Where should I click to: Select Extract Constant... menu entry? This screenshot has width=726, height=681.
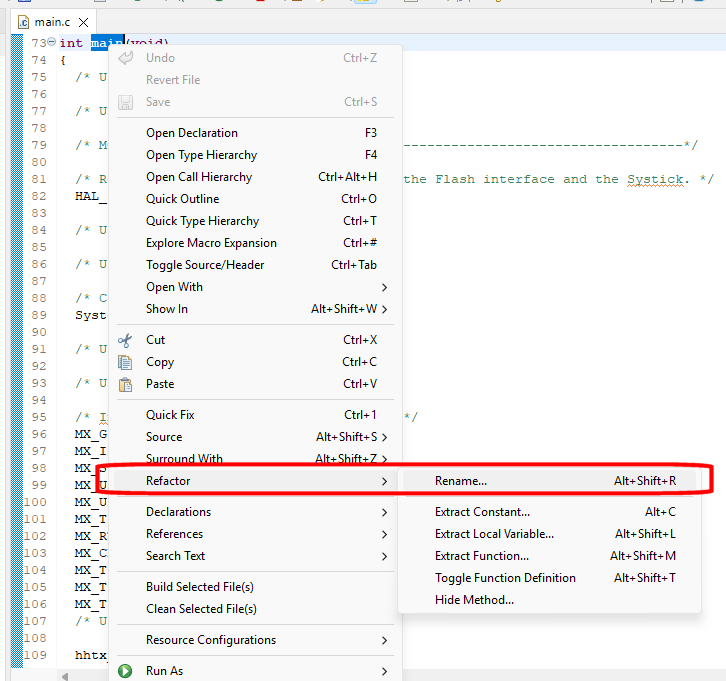[x=482, y=512]
